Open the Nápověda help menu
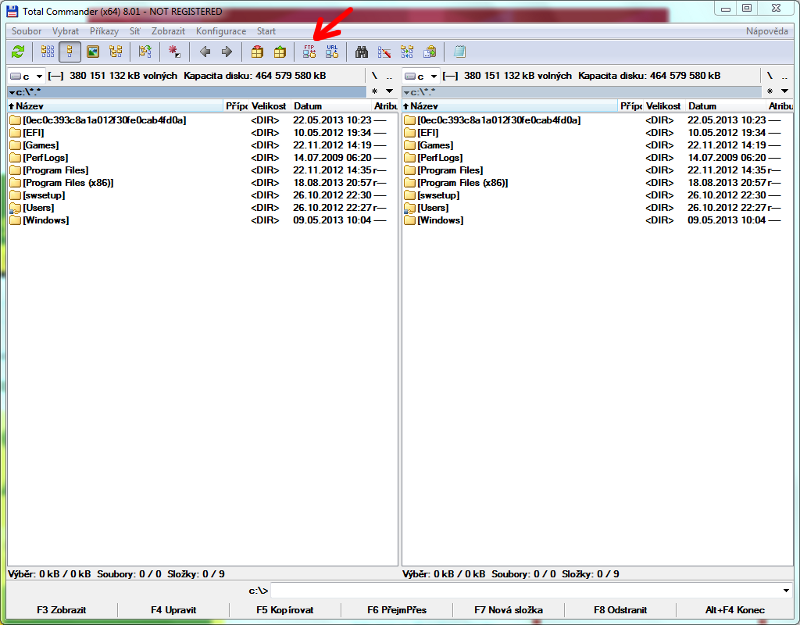This screenshot has height=625, width=800. point(767,31)
